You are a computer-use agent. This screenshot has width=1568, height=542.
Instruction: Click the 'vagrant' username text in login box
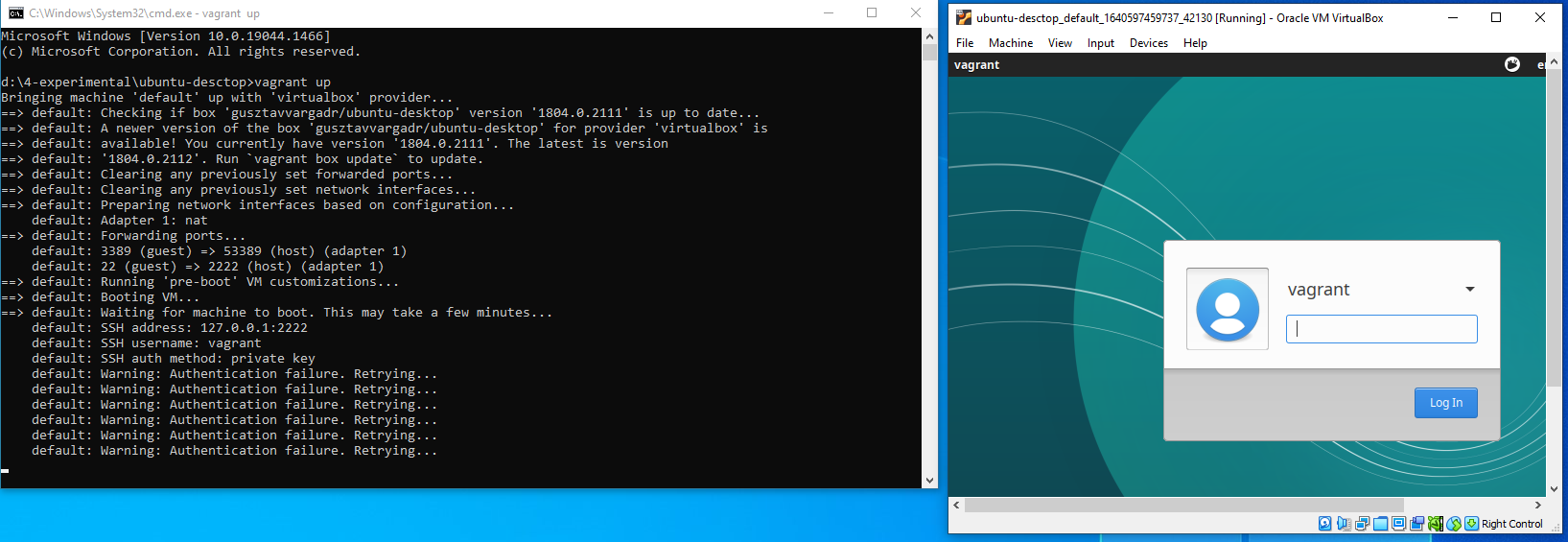[x=1319, y=290]
